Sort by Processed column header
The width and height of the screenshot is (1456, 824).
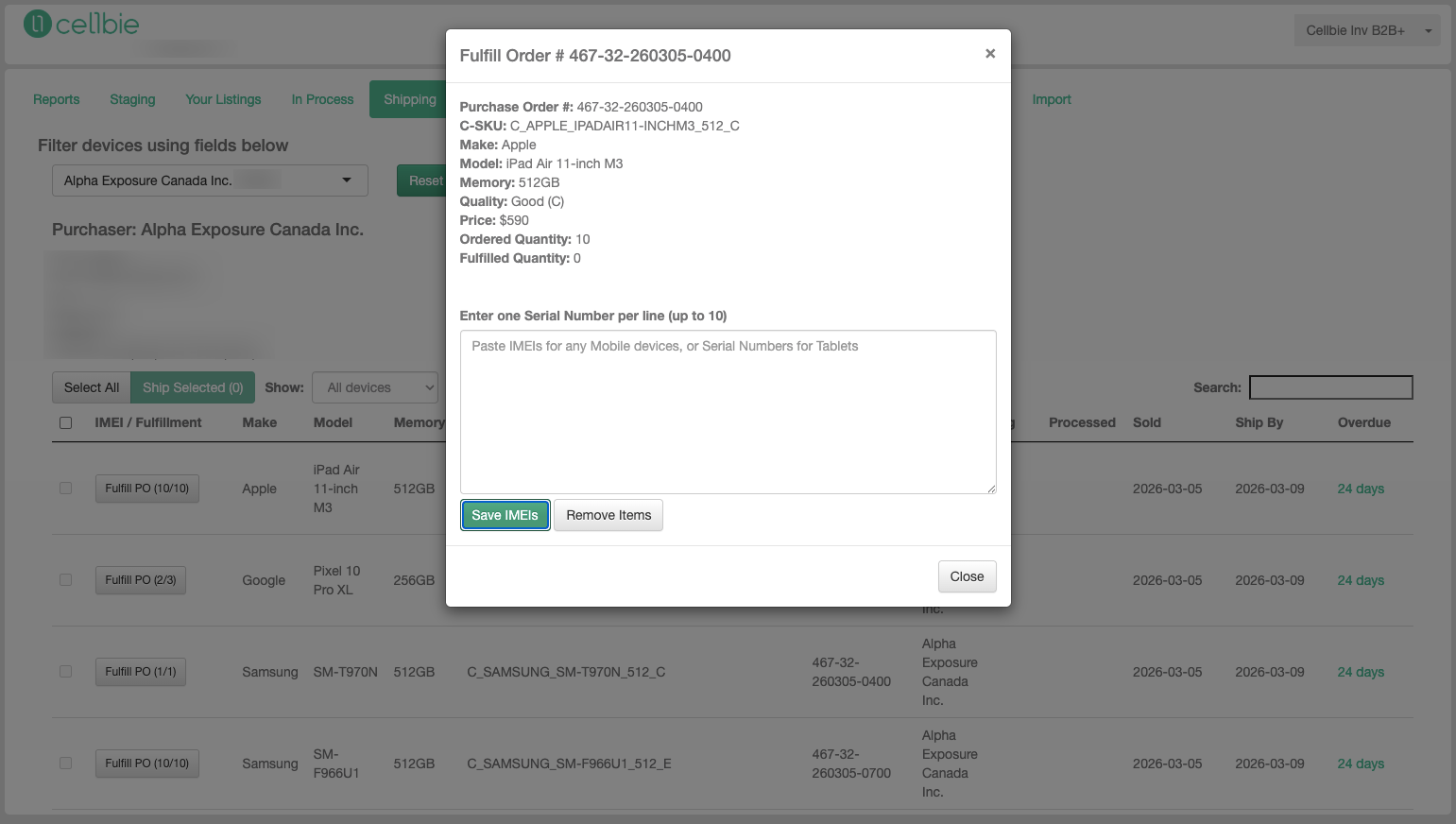click(x=1082, y=422)
